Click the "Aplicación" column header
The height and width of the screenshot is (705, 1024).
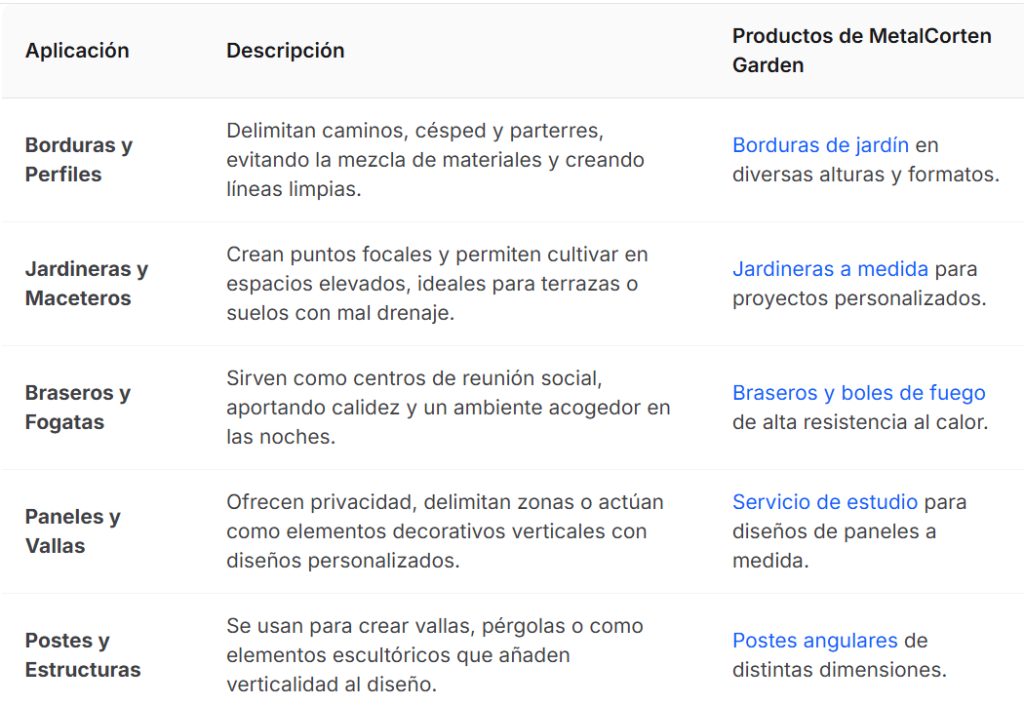[77, 50]
